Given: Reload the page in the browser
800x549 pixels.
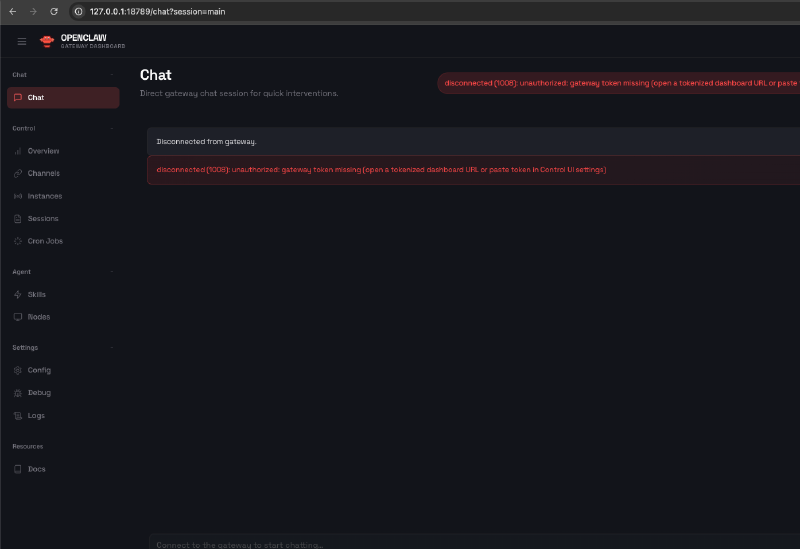Looking at the screenshot, I should point(53,11).
